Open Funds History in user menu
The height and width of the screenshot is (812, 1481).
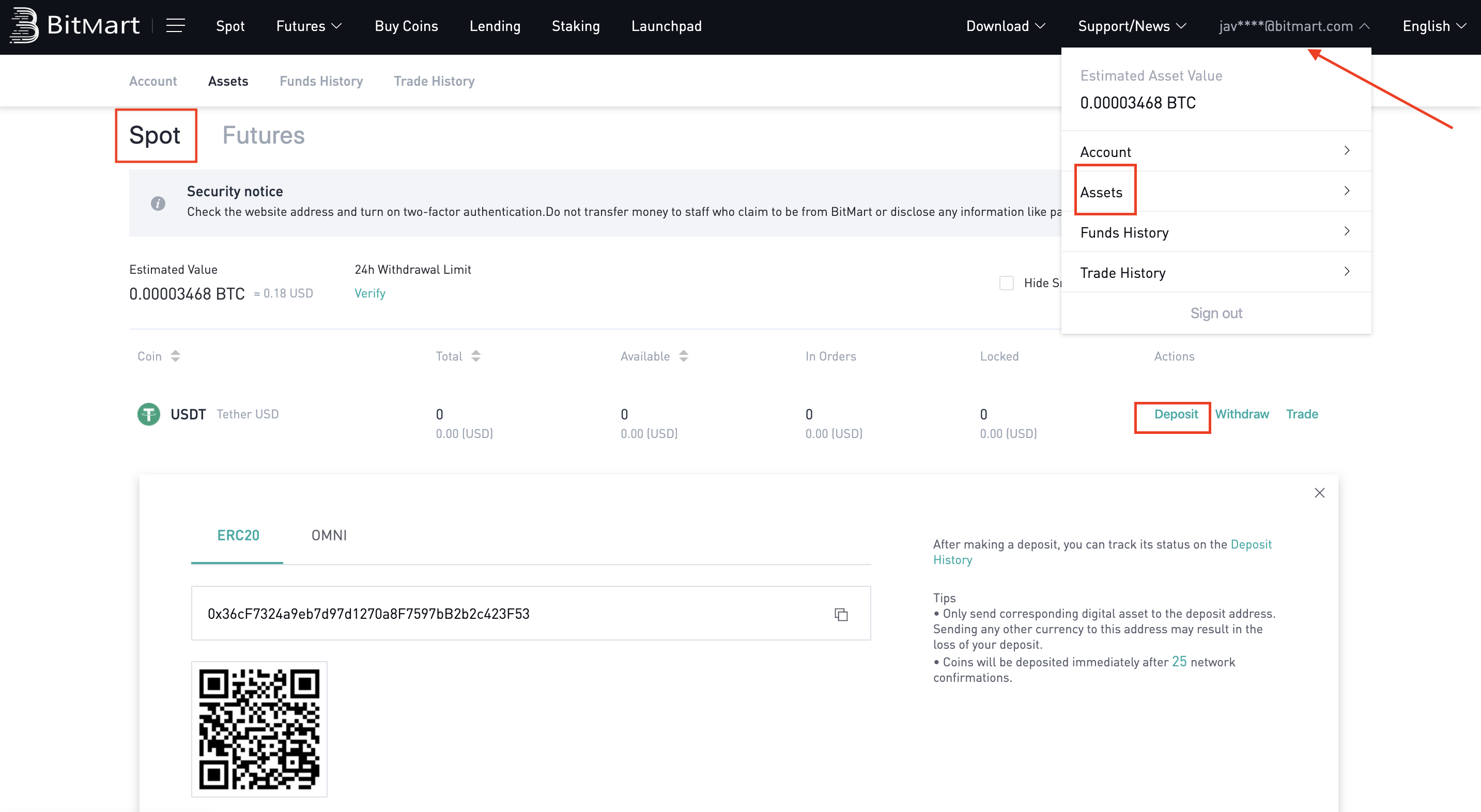[x=1216, y=231]
